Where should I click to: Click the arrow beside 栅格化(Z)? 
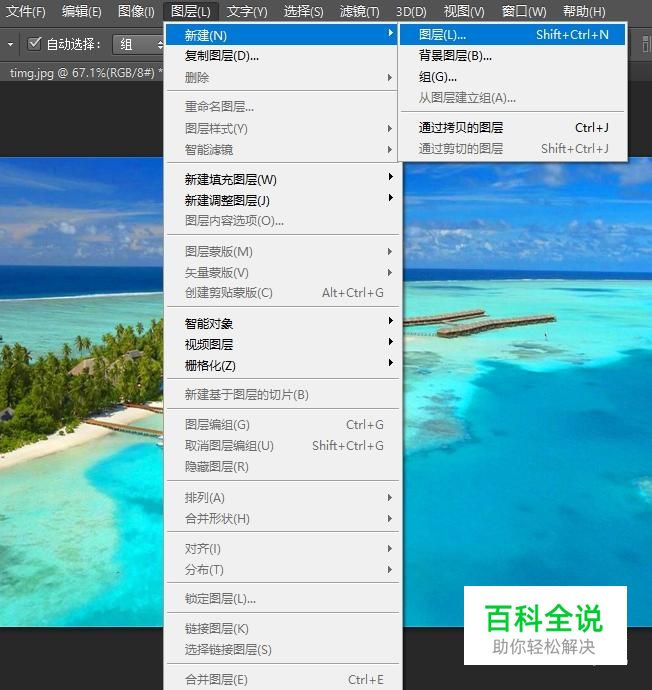pyautogui.click(x=390, y=363)
